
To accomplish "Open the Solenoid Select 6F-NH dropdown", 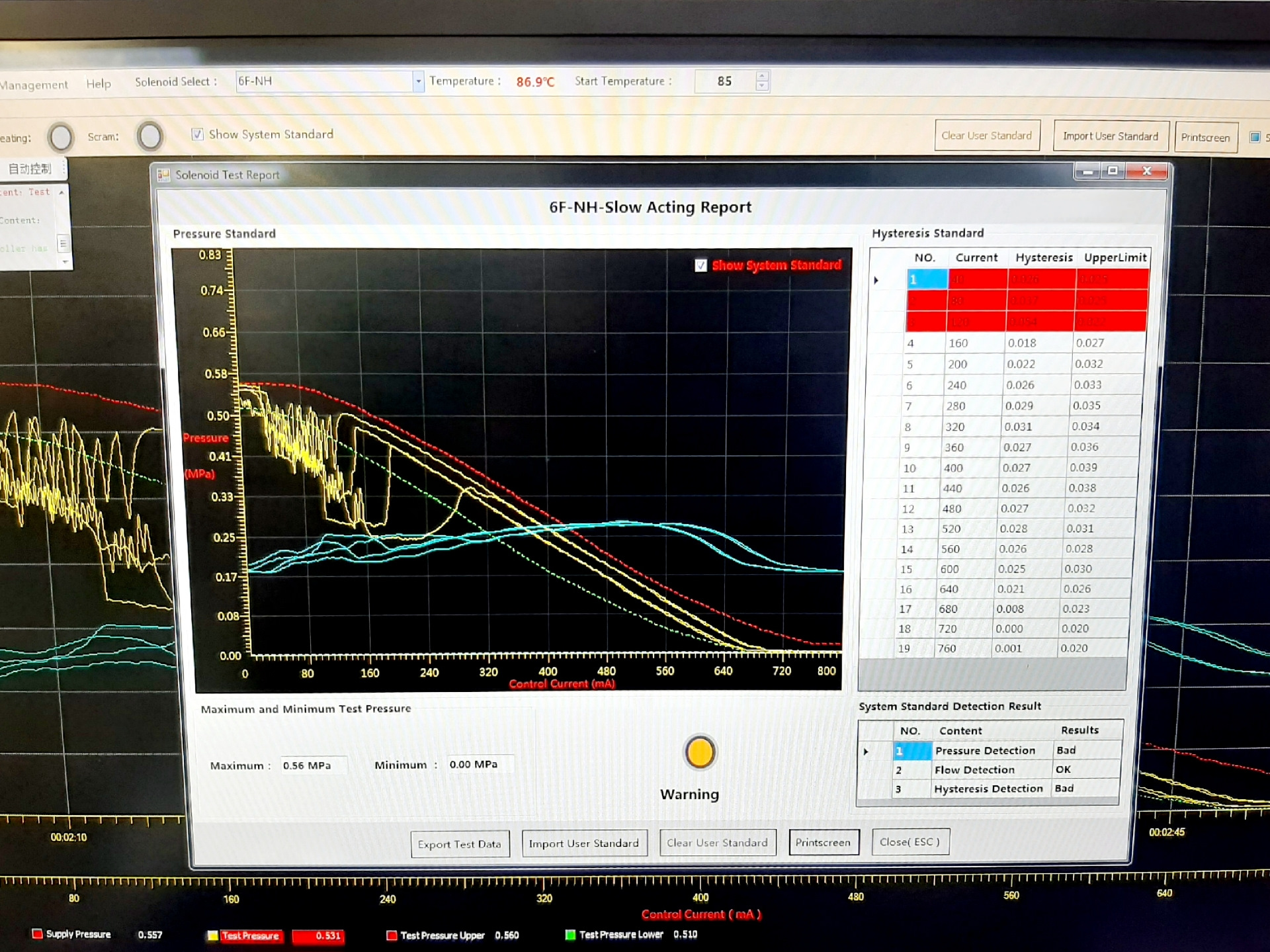I will (418, 81).
